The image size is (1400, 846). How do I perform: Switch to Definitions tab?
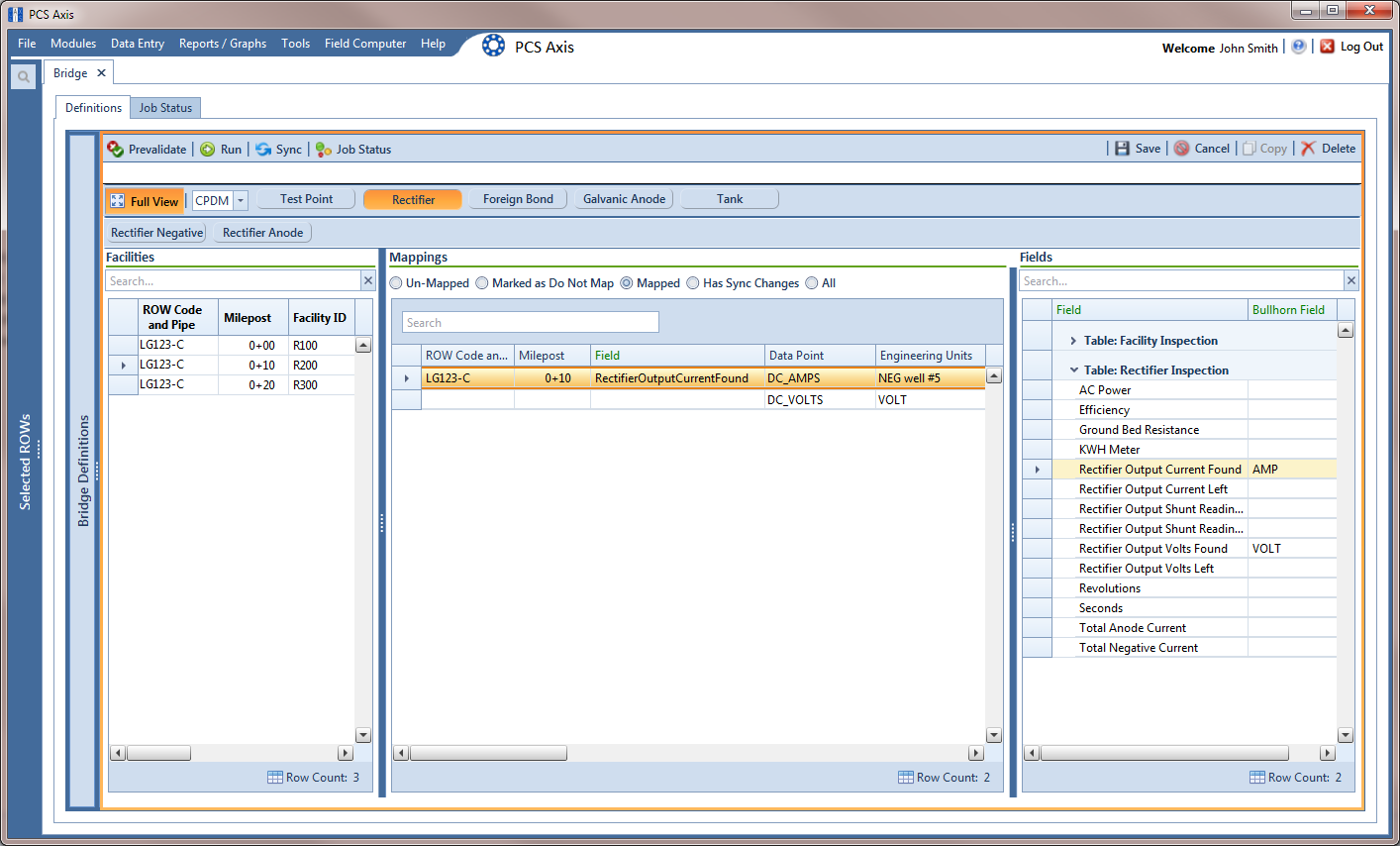[93, 108]
